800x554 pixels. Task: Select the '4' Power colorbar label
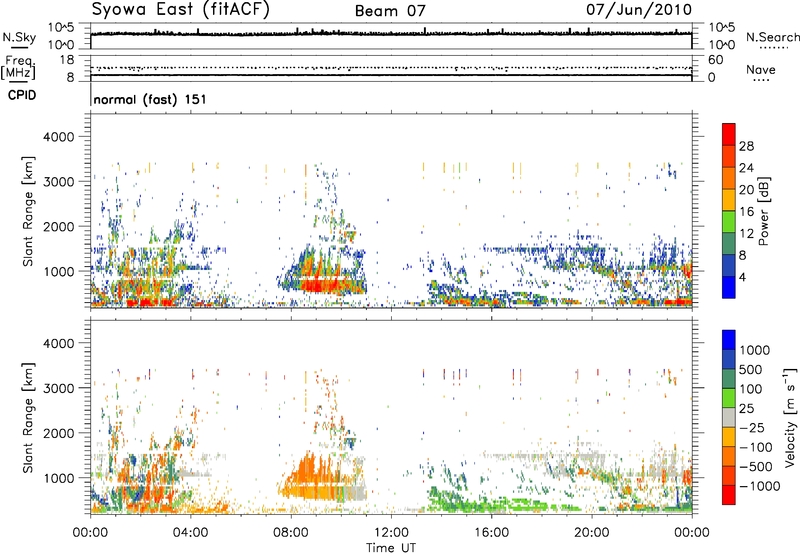(742, 277)
